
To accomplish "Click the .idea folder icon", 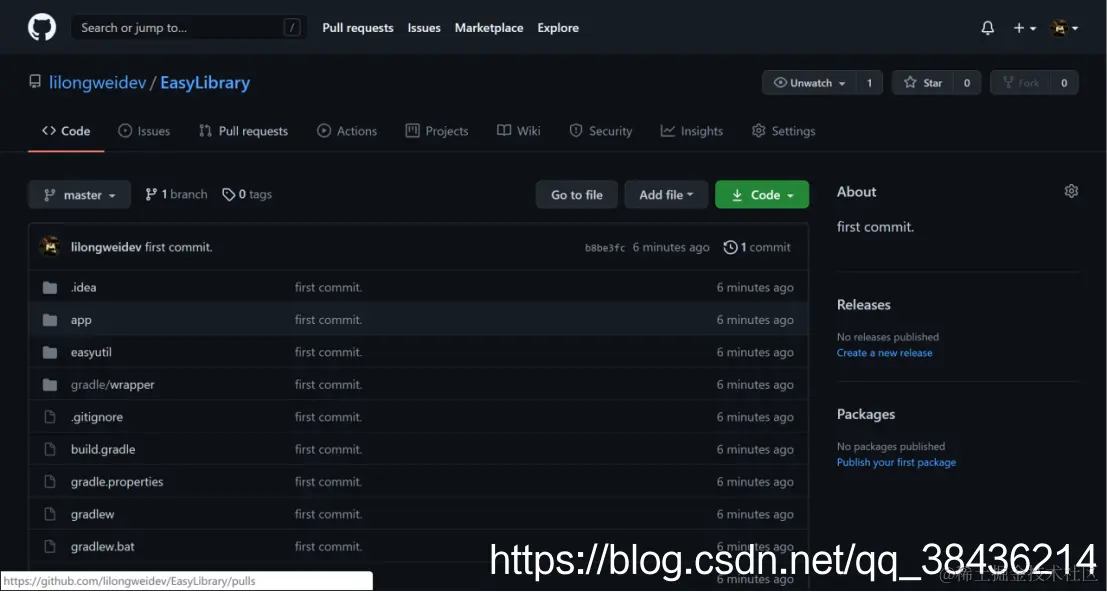I will tap(49, 287).
